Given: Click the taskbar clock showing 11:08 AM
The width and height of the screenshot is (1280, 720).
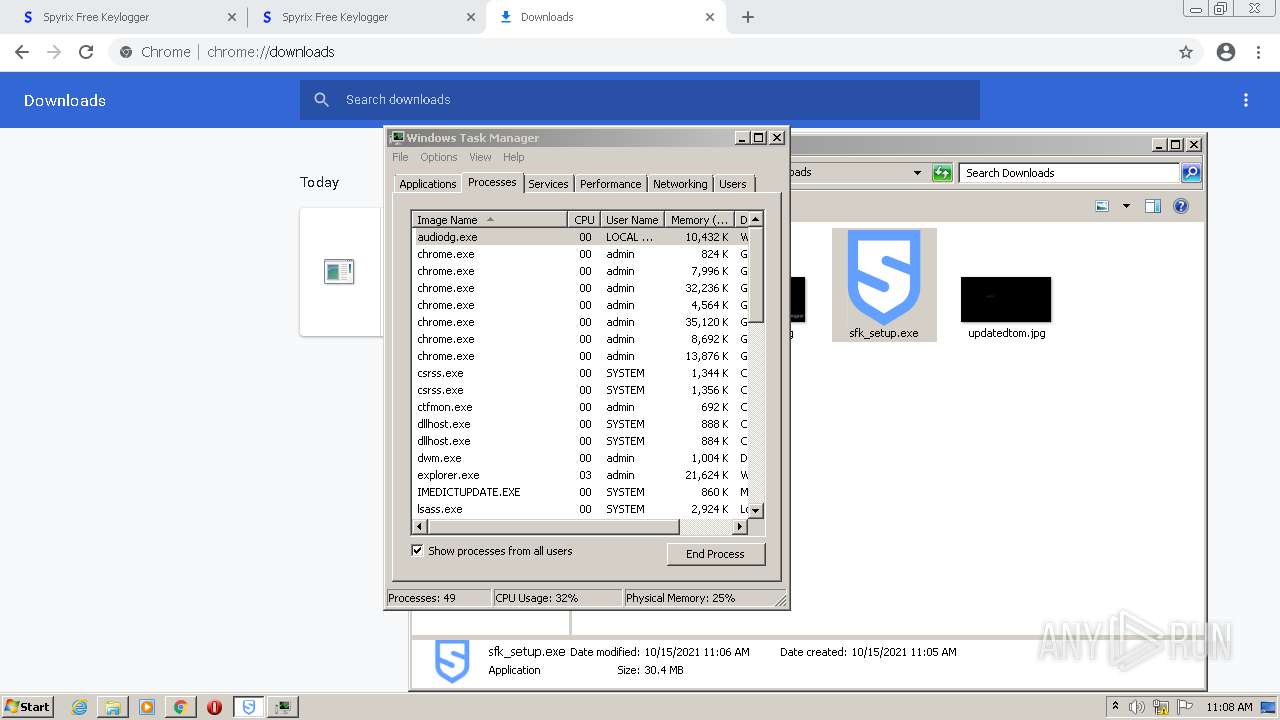Looking at the screenshot, I should click(1229, 707).
